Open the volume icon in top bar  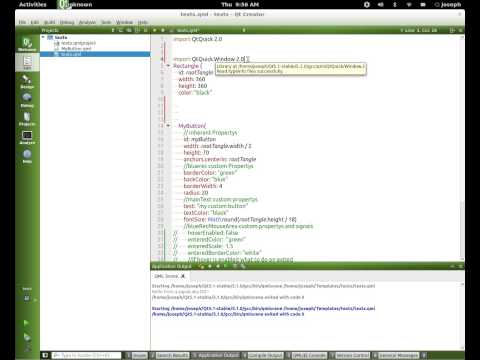point(381,5)
